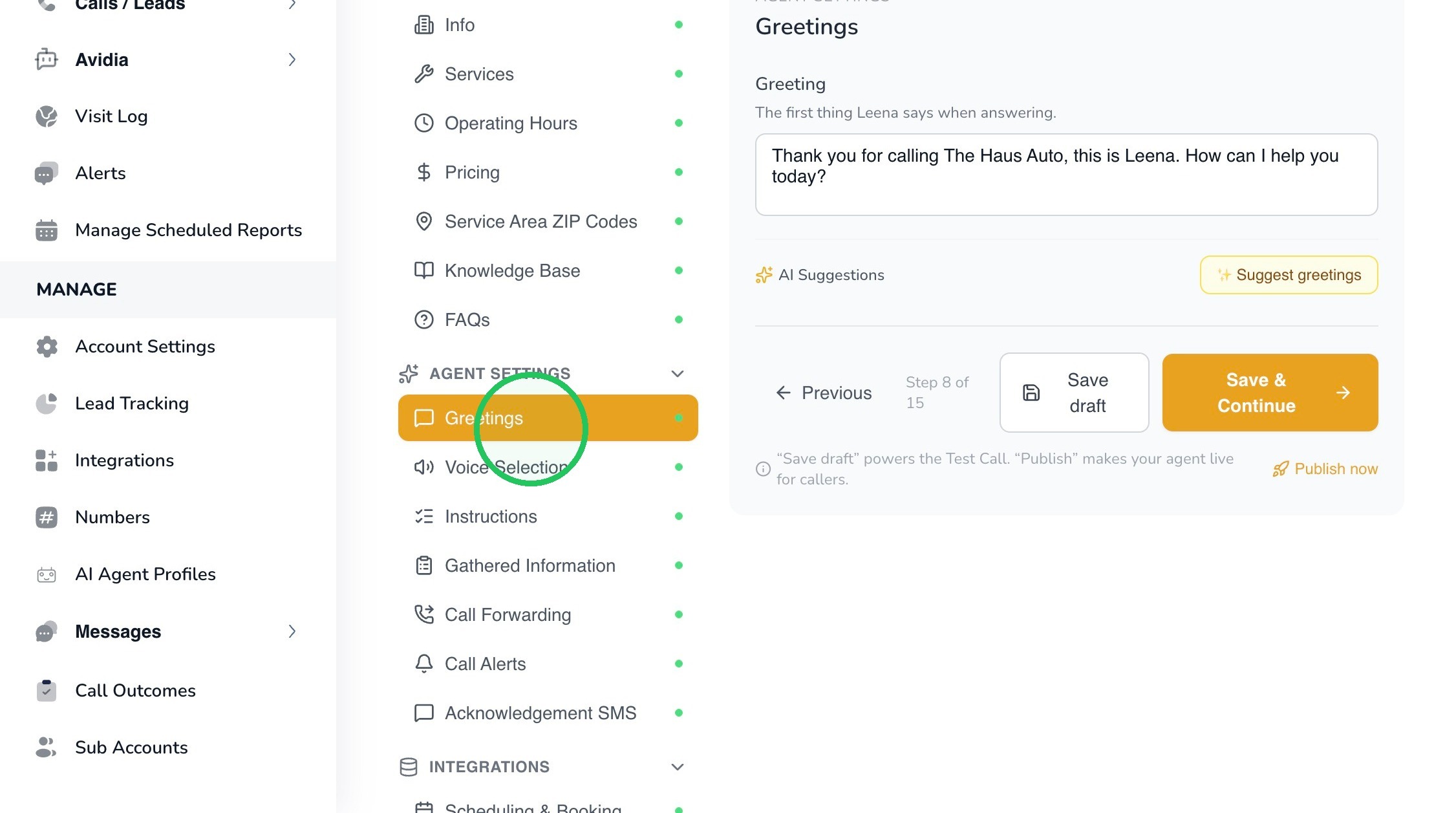Click the Service Area ZIP Codes pin icon
This screenshot has height=813, width=1456.
click(424, 221)
